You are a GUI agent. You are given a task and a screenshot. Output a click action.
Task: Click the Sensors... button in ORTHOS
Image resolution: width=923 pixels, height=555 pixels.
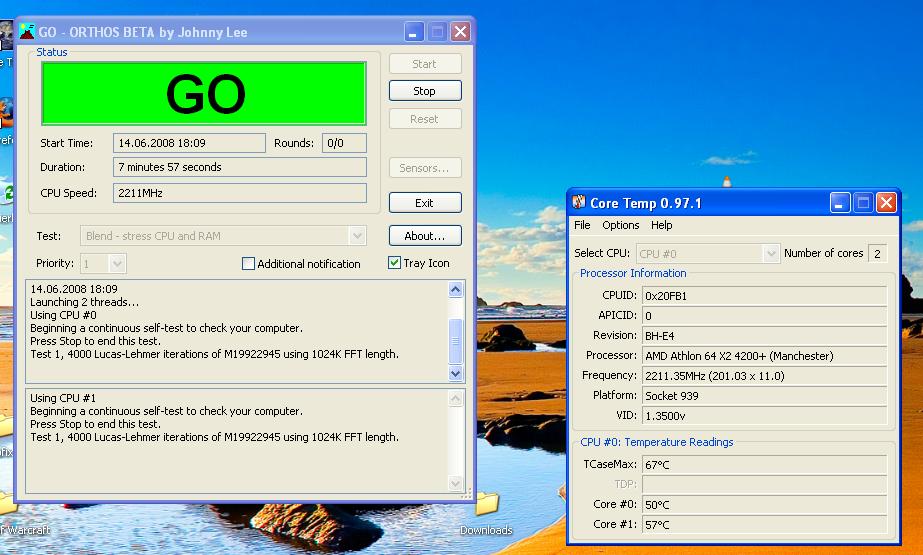coord(425,168)
